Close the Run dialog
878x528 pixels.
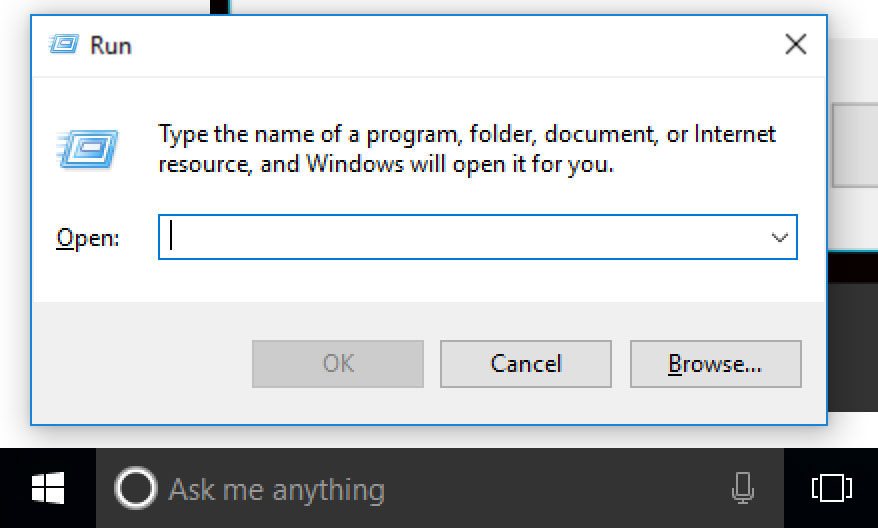(x=795, y=45)
